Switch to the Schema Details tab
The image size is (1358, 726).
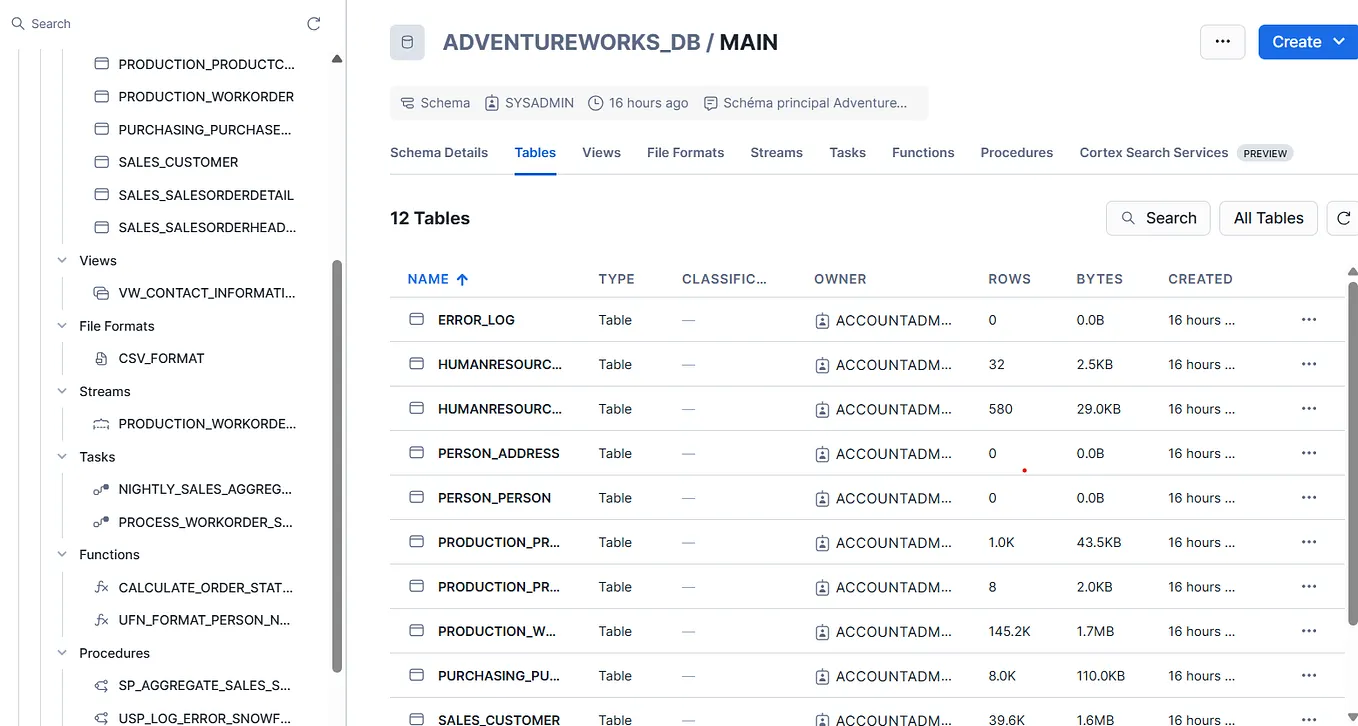[x=439, y=152]
